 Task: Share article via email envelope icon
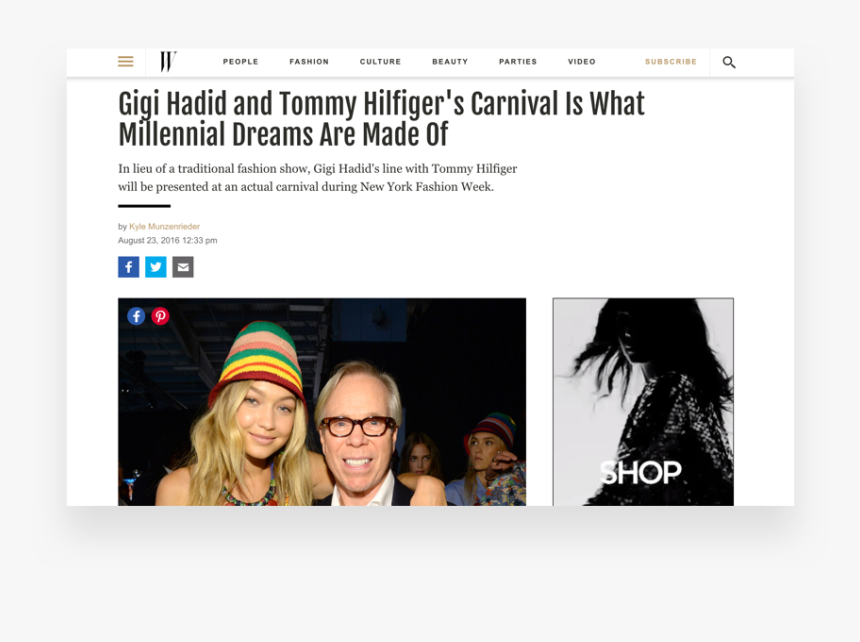tap(183, 267)
